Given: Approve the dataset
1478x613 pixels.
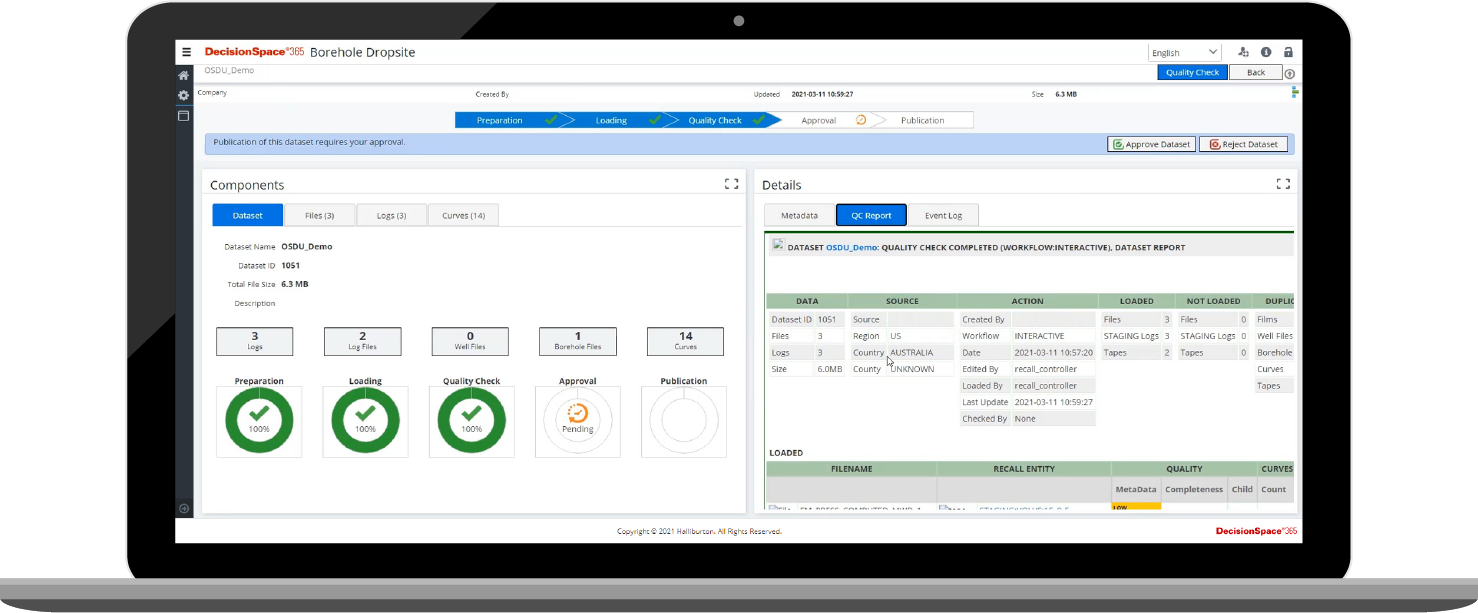Looking at the screenshot, I should (x=1151, y=144).
